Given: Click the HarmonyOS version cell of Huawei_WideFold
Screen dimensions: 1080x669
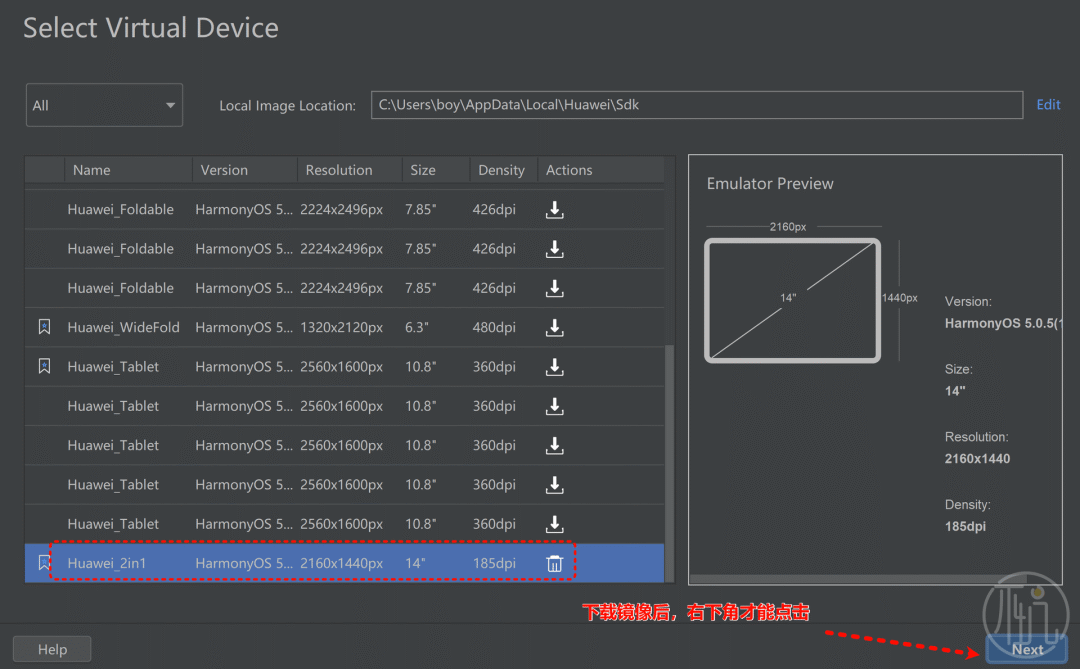Looking at the screenshot, I should [244, 327].
